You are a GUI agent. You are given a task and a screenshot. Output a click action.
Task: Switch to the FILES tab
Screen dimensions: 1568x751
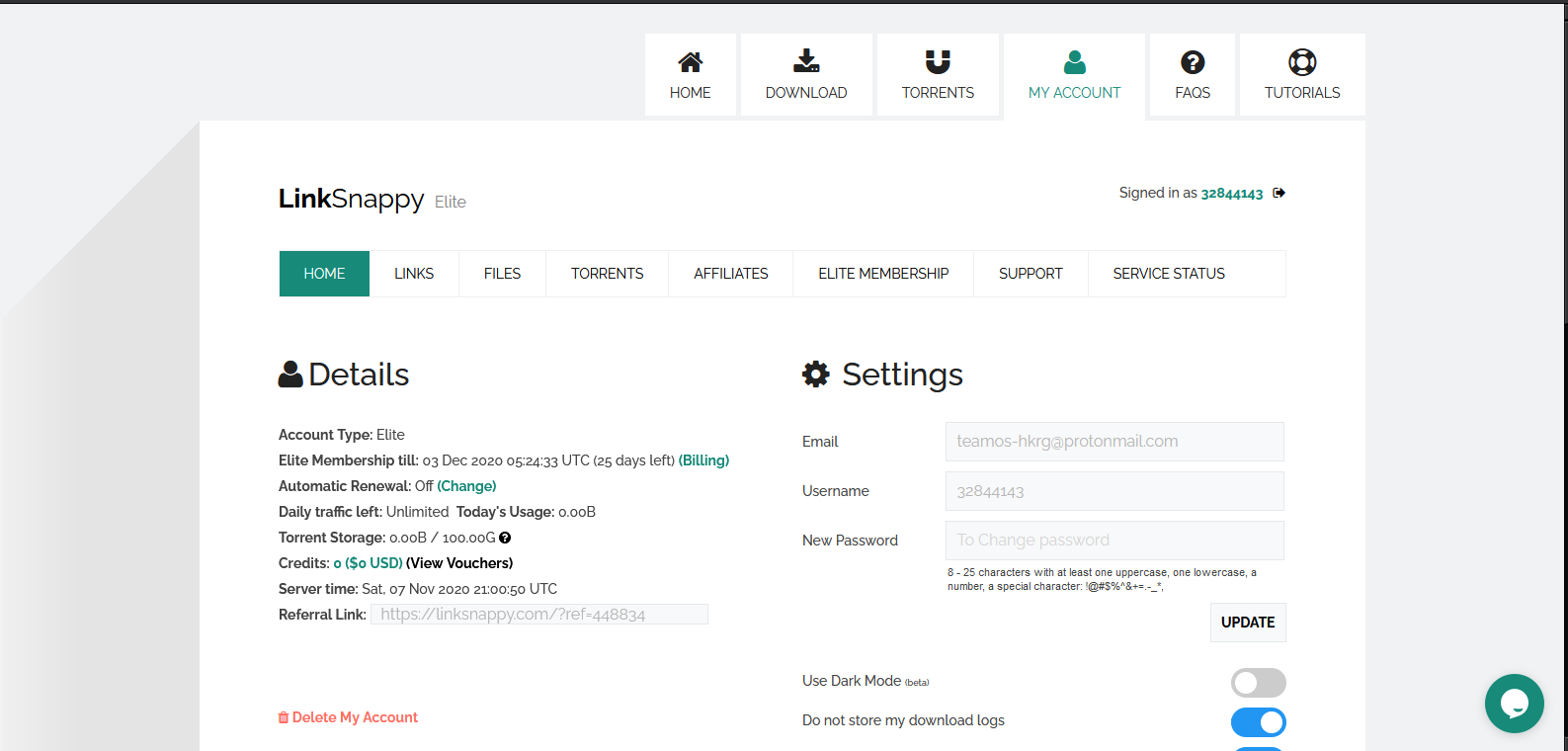[x=502, y=274]
